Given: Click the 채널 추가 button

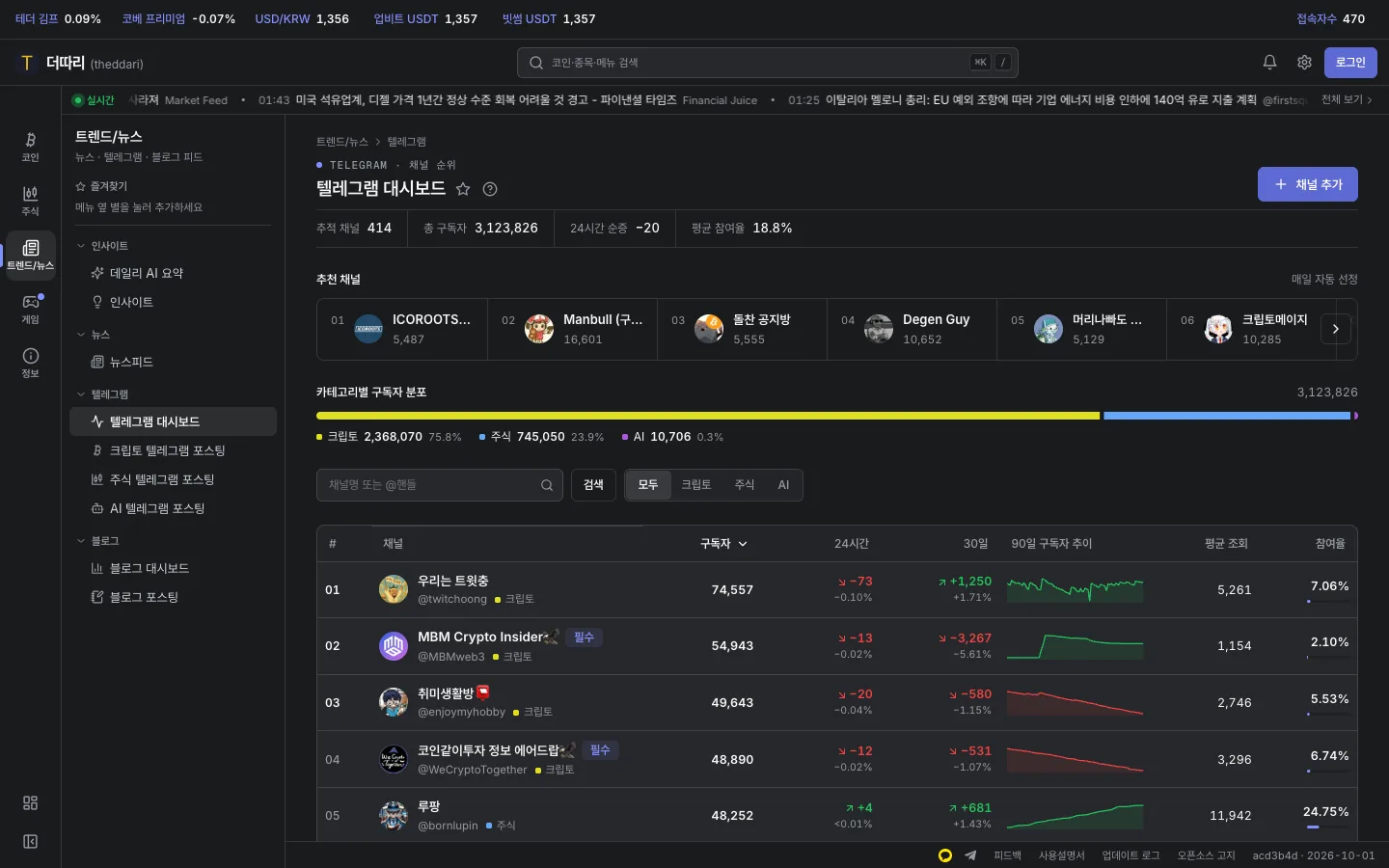Looking at the screenshot, I should point(1308,184).
